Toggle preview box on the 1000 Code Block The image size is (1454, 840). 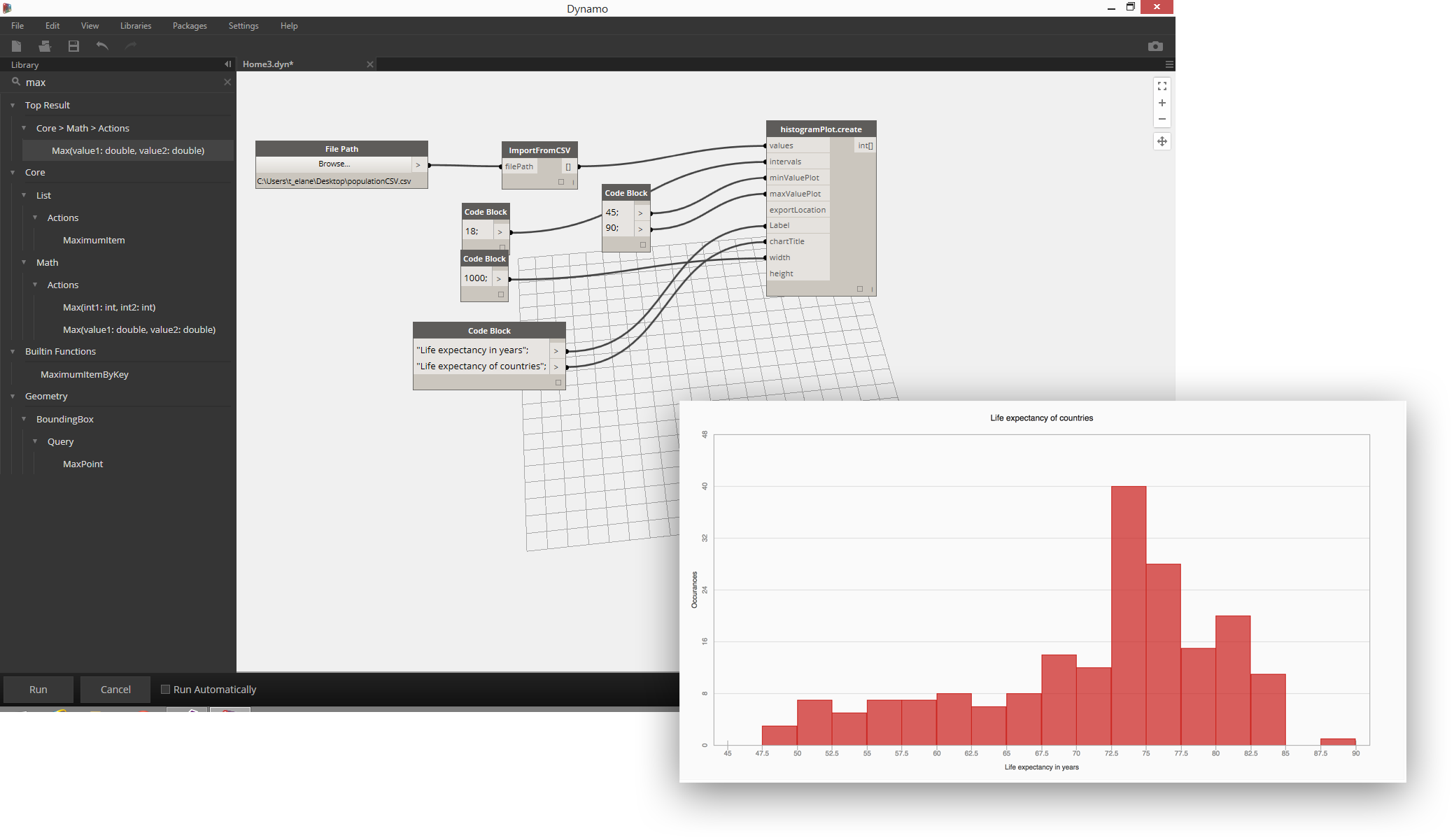pyautogui.click(x=501, y=294)
